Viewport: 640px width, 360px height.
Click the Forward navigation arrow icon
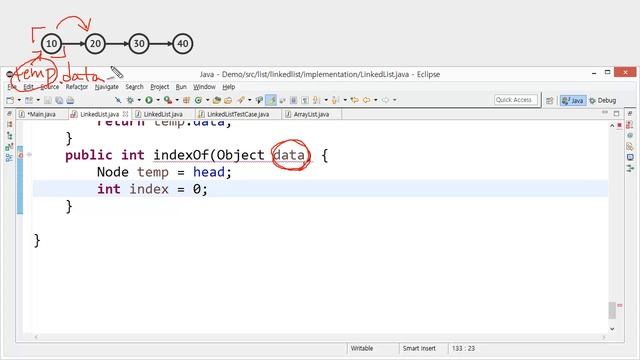[x=386, y=100]
